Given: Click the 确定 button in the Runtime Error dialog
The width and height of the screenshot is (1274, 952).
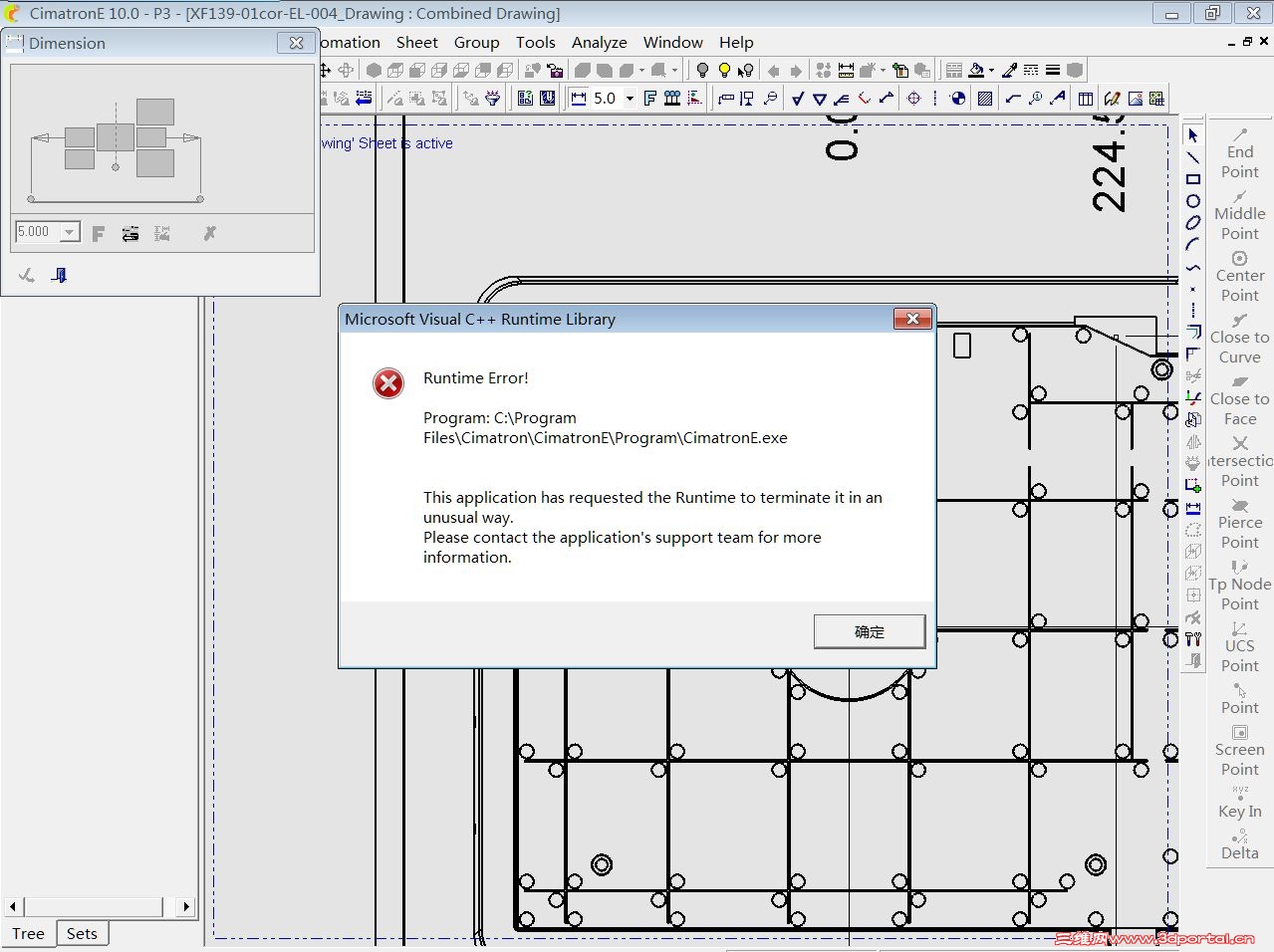Looking at the screenshot, I should coord(869,631).
